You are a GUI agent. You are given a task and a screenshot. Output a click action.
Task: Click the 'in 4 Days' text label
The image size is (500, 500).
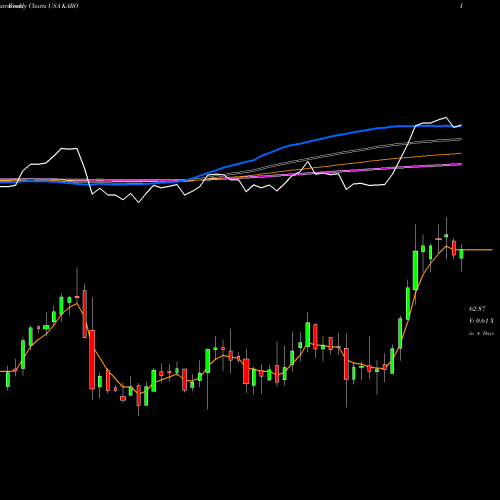coord(481,333)
